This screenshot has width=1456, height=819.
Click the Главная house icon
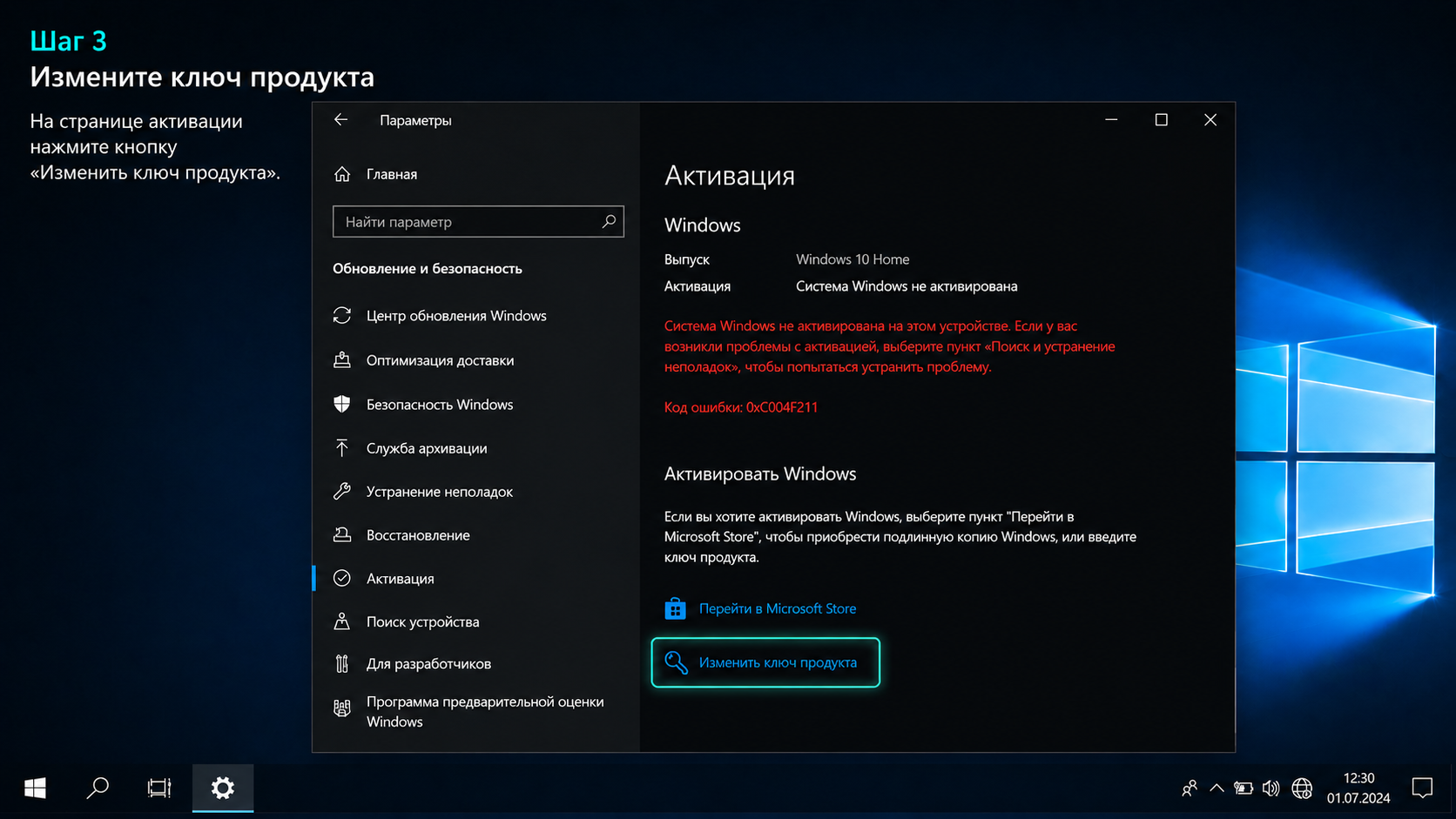point(342,174)
